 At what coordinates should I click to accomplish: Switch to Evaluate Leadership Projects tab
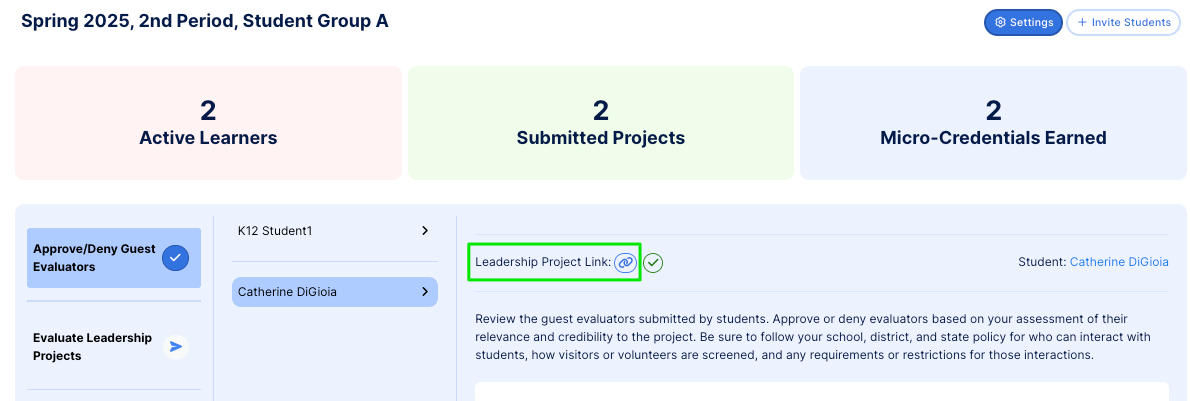coord(92,346)
